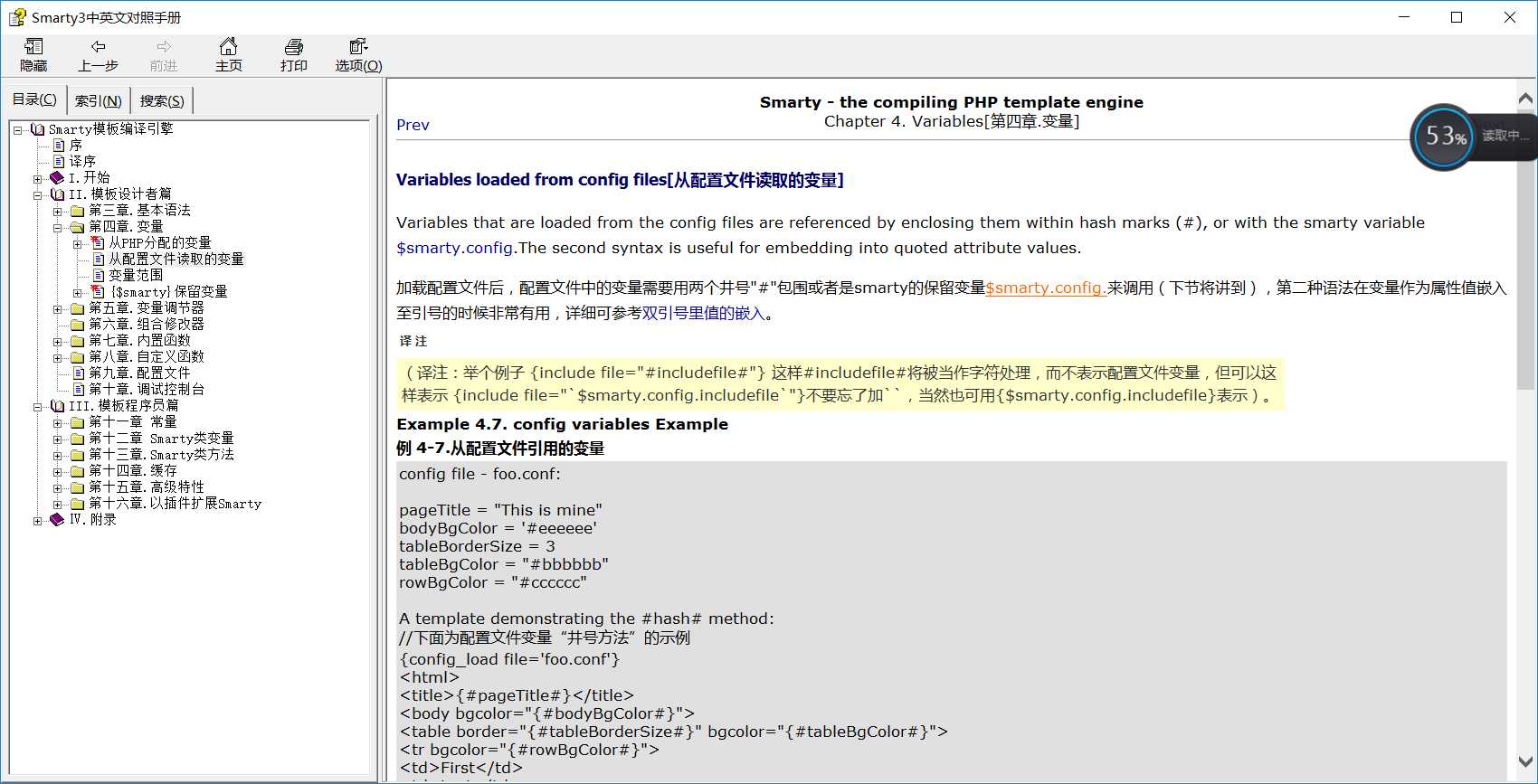Click folder icon of 第六章.组合修改器
Image resolution: width=1538 pixels, height=784 pixels.
pyautogui.click(x=78, y=325)
